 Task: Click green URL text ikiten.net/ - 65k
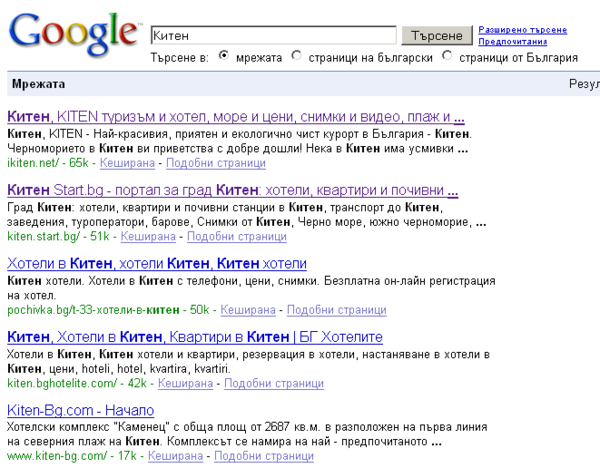point(48,163)
